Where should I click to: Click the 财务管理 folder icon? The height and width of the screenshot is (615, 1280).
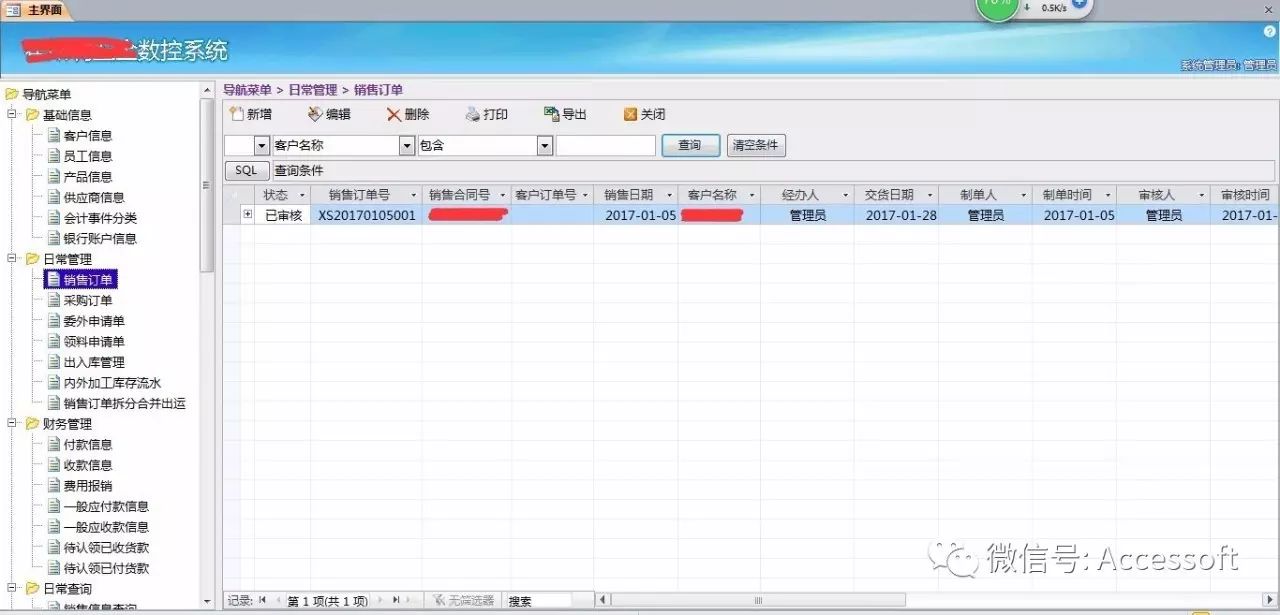32,424
